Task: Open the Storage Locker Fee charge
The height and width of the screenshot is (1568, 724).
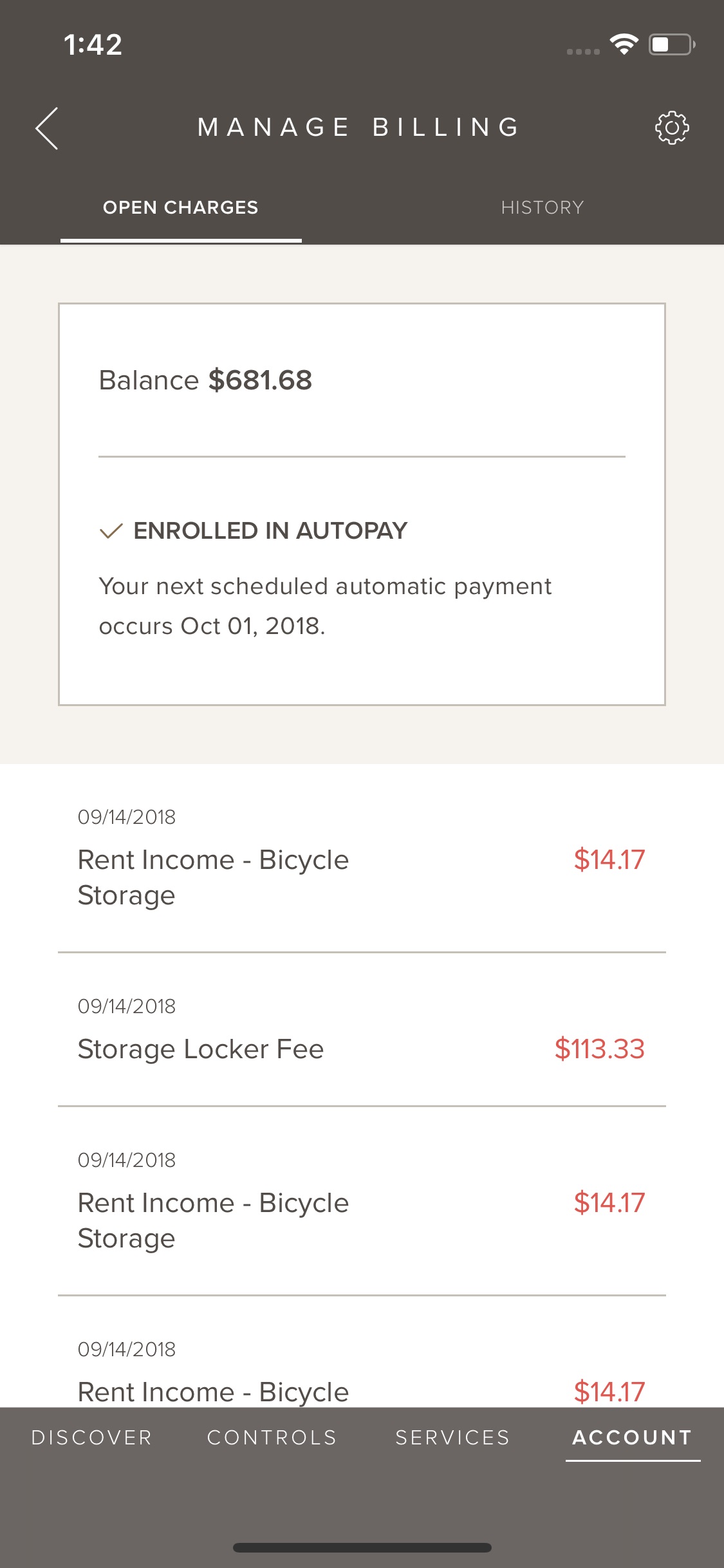Action: pyautogui.click(x=362, y=1030)
